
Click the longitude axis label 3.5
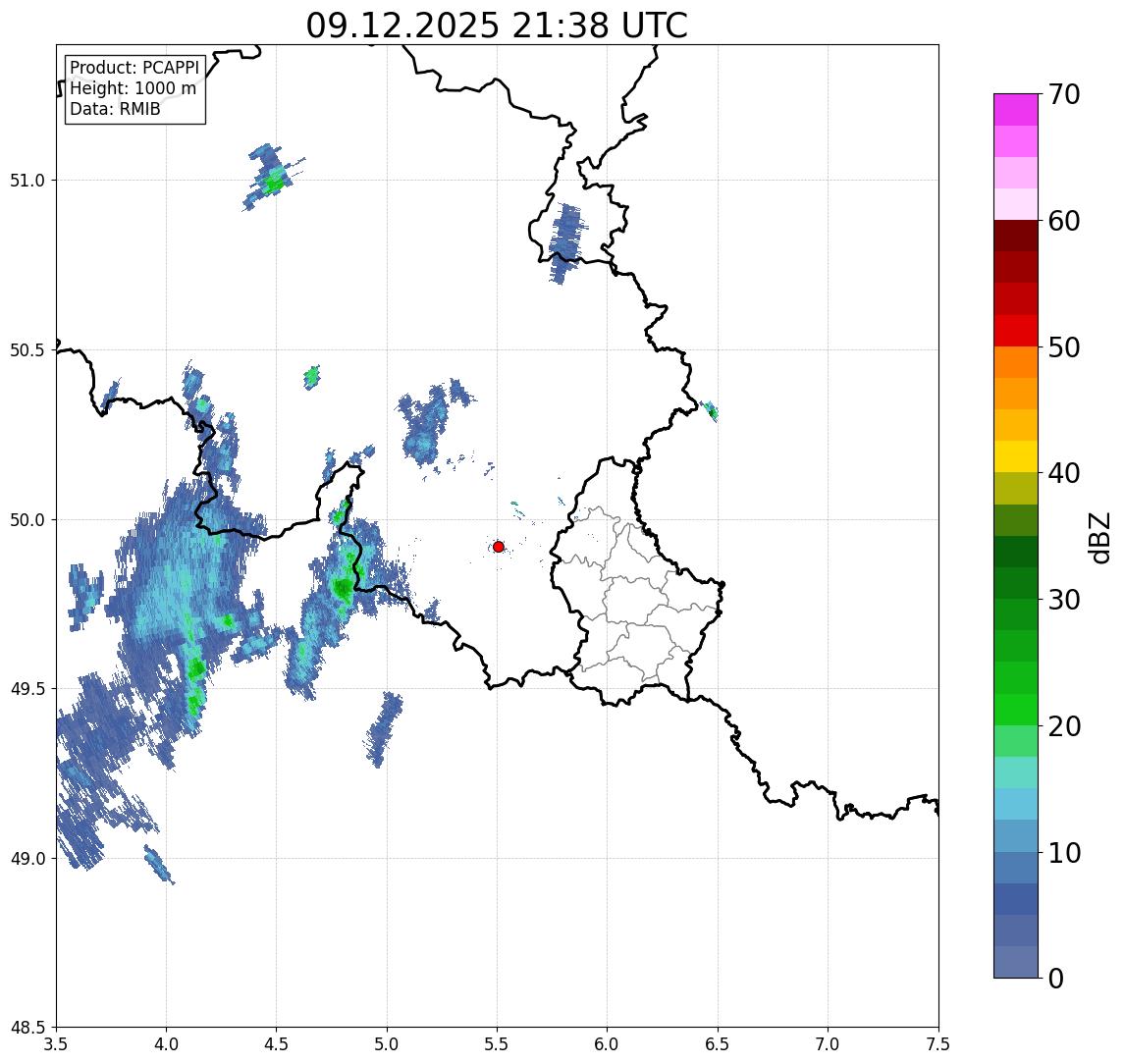point(56,1044)
